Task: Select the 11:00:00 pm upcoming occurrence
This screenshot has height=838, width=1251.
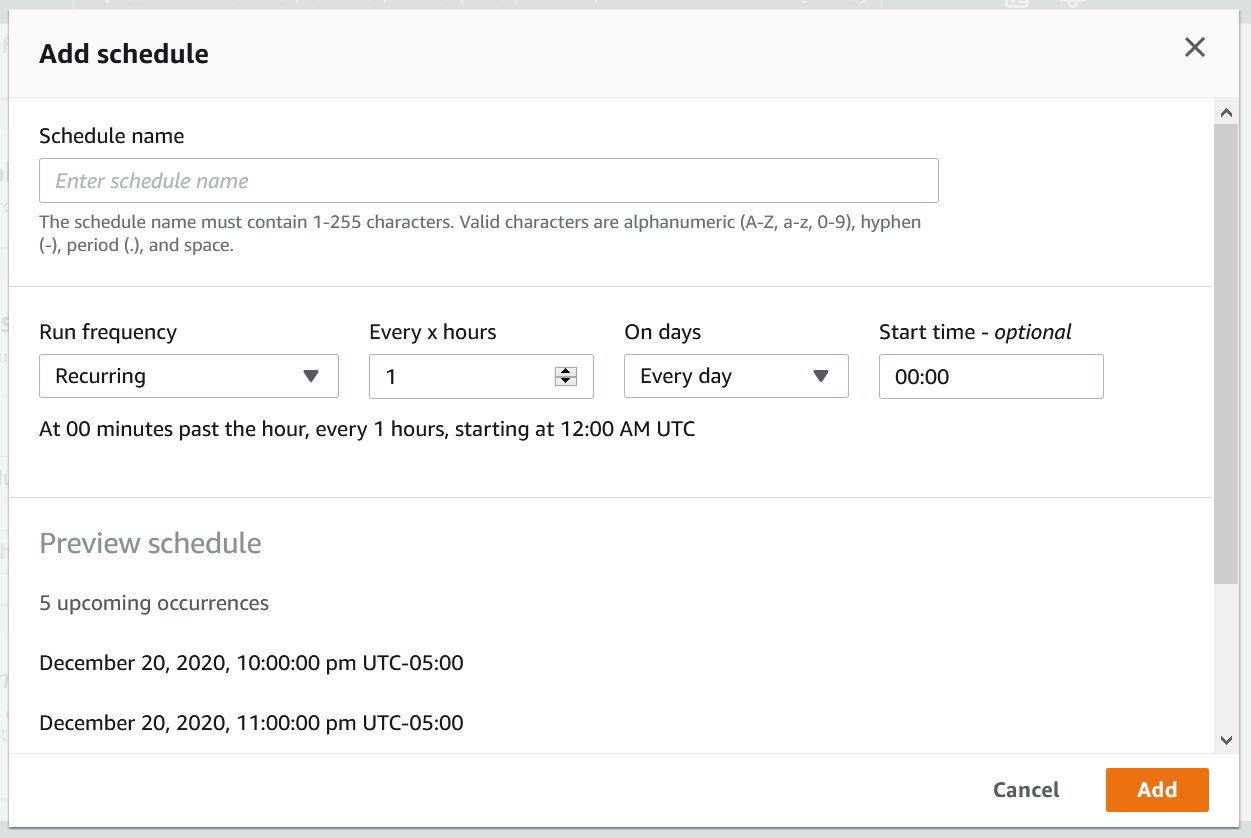Action: tap(251, 723)
